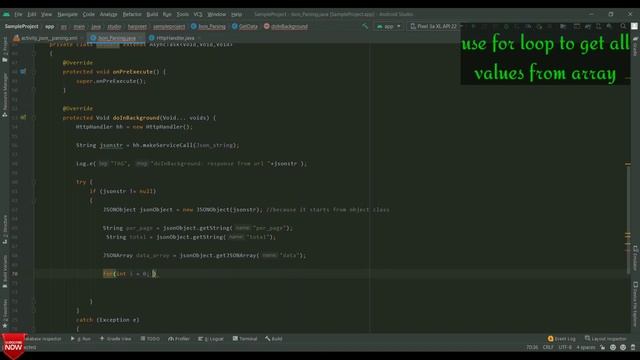Open the Pixel 3a XL API 22 device dropdown
640x360 pixels.
click(x=435, y=27)
